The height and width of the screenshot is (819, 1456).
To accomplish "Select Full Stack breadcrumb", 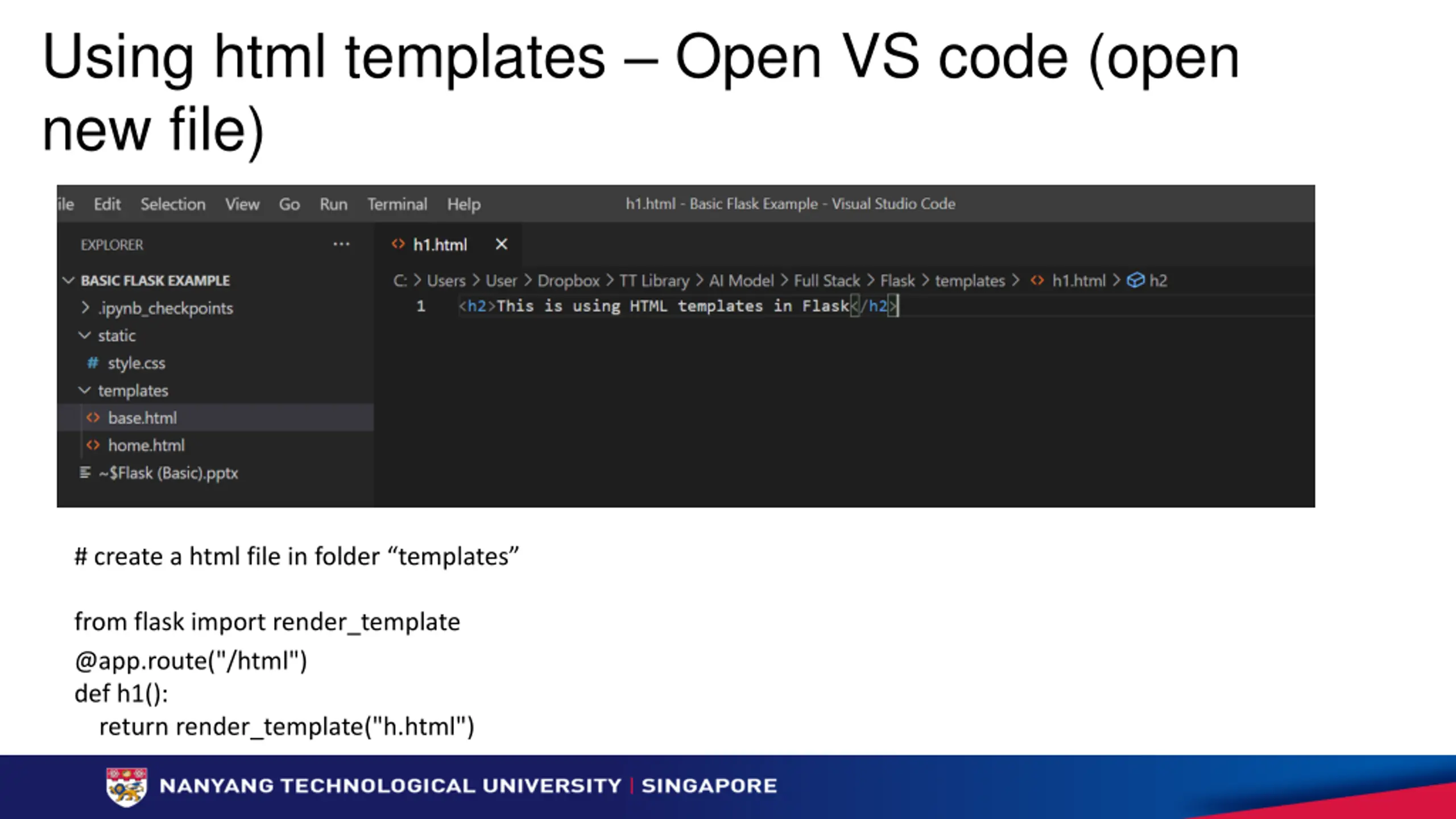I will 827,280.
